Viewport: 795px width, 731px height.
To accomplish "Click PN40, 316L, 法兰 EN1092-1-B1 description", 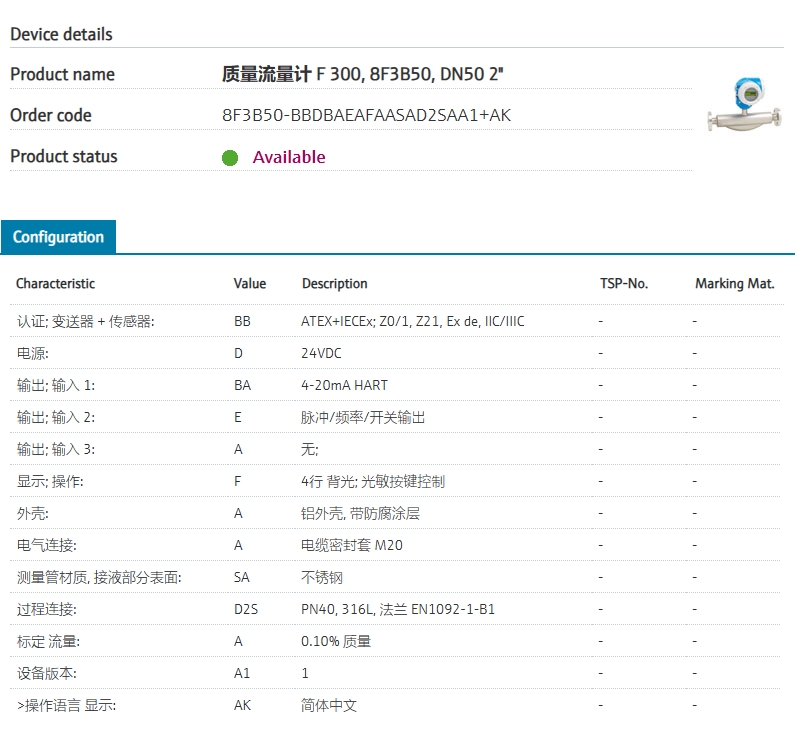I will pos(398,609).
